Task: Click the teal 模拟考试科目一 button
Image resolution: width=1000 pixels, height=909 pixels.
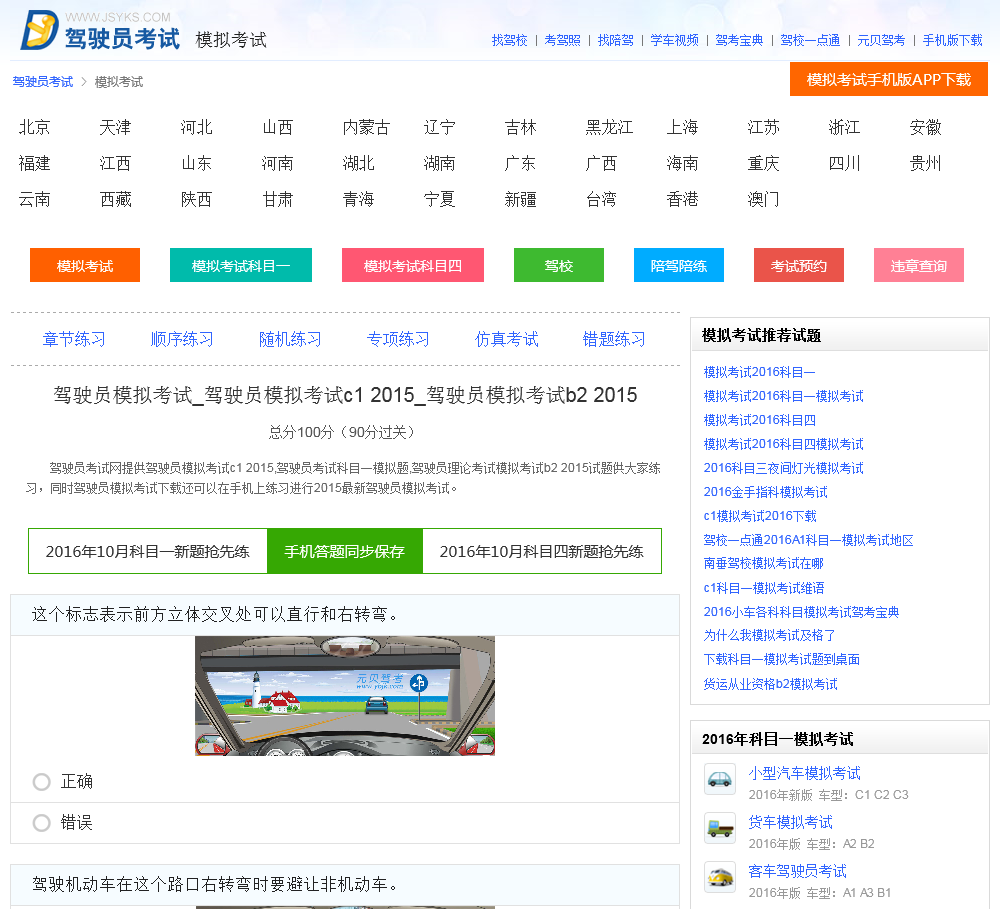Action: coord(241,265)
